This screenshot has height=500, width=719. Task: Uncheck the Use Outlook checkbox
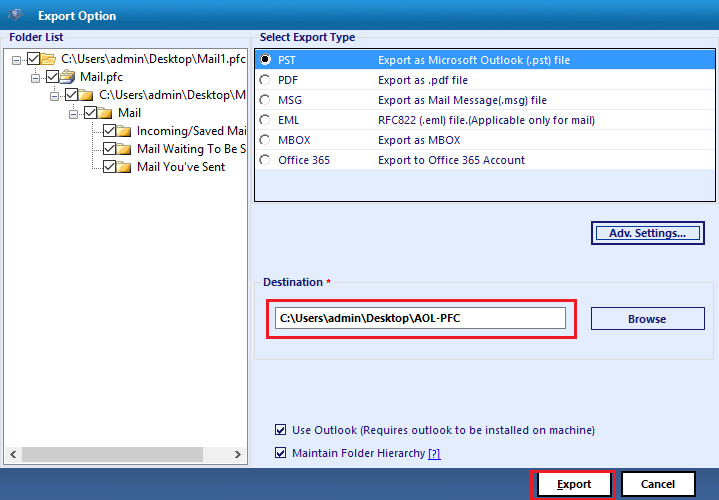tap(279, 430)
